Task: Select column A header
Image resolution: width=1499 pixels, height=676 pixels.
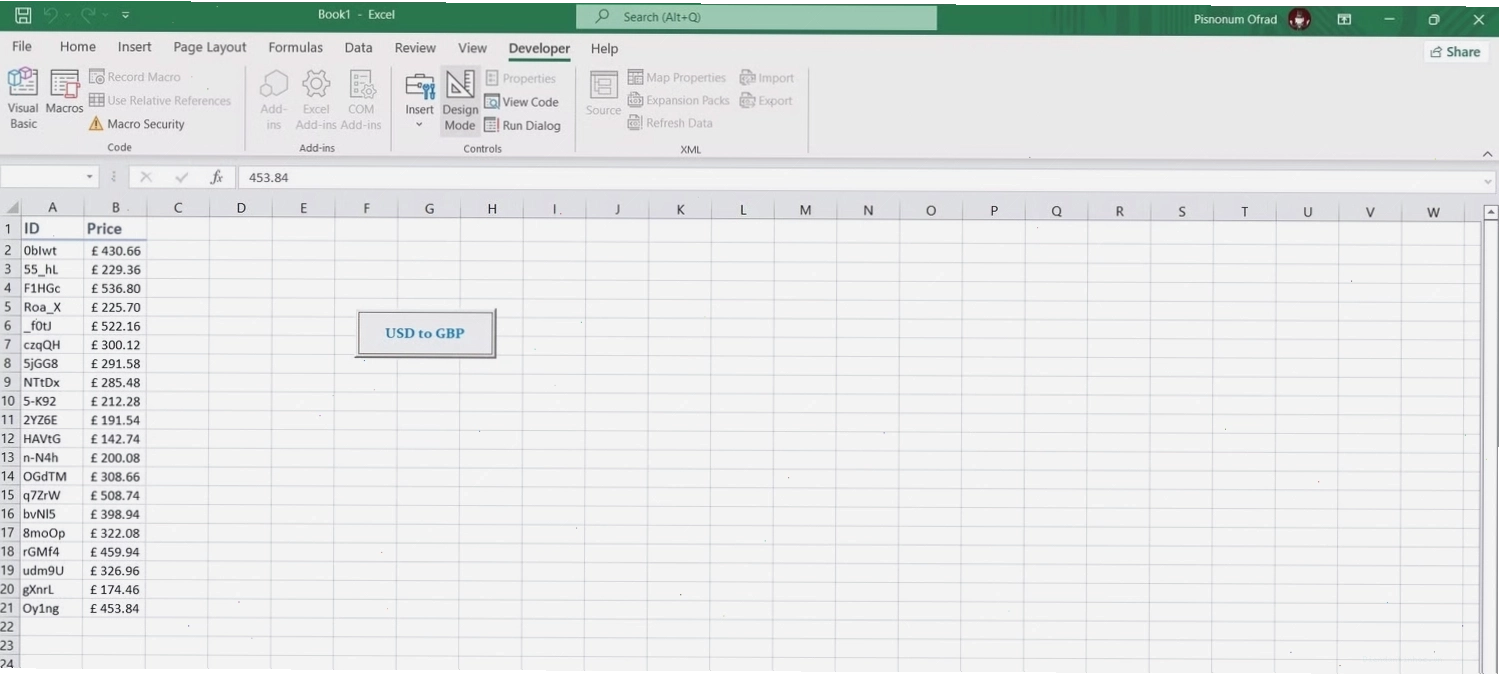Action: click(x=52, y=208)
